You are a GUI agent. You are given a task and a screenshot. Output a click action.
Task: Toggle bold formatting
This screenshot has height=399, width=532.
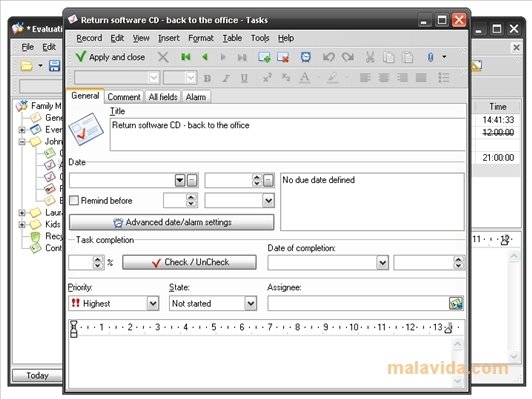207,78
